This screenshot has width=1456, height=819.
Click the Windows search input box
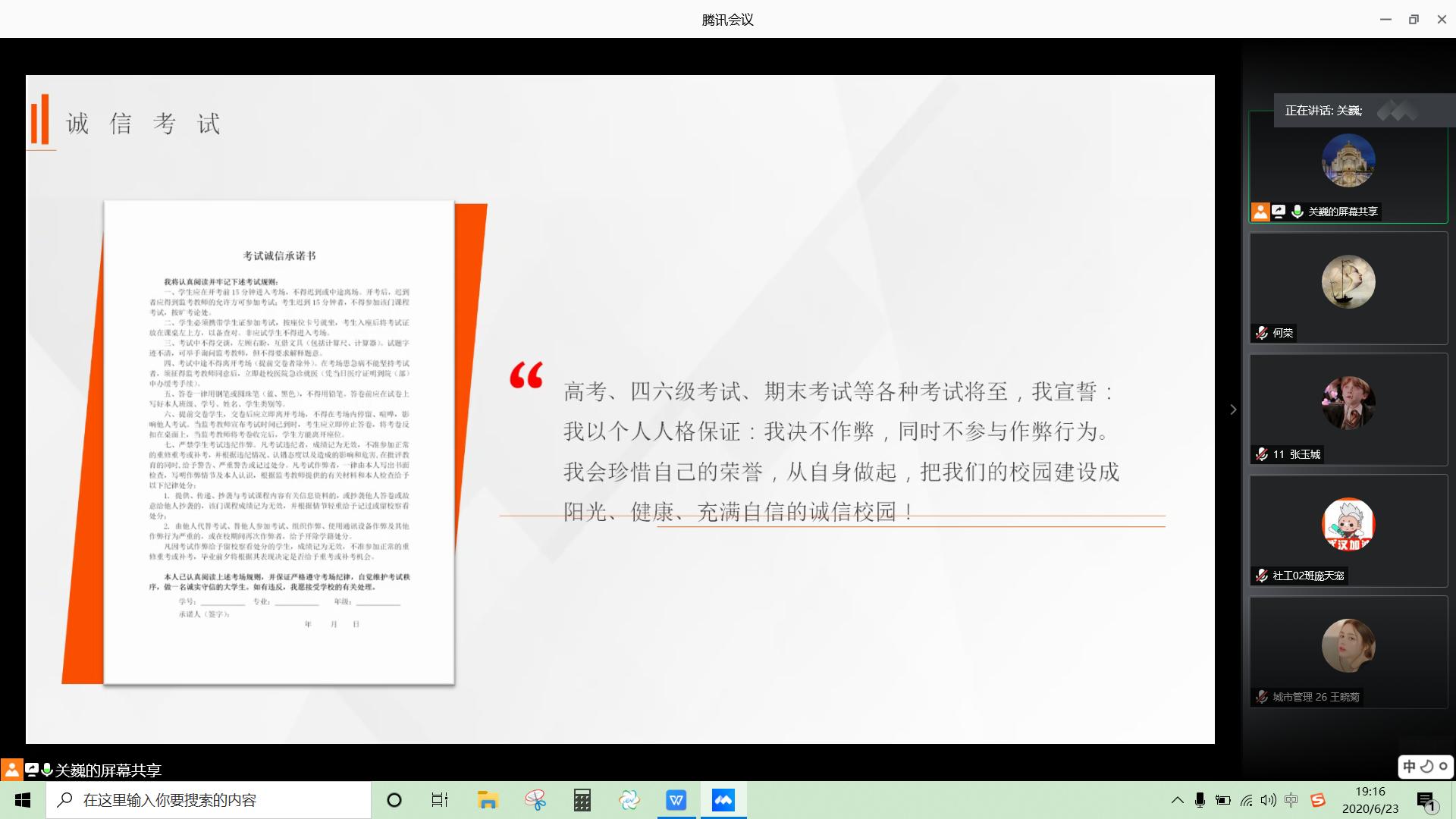(x=209, y=800)
